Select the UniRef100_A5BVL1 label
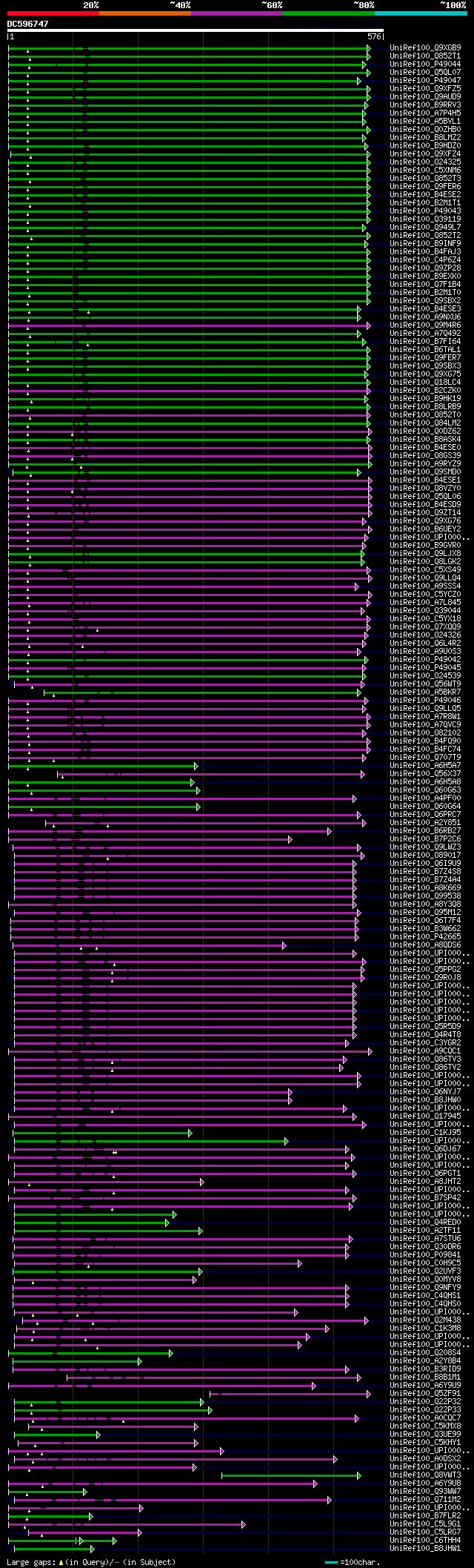This screenshot has width=474, height=1568. click(x=425, y=122)
